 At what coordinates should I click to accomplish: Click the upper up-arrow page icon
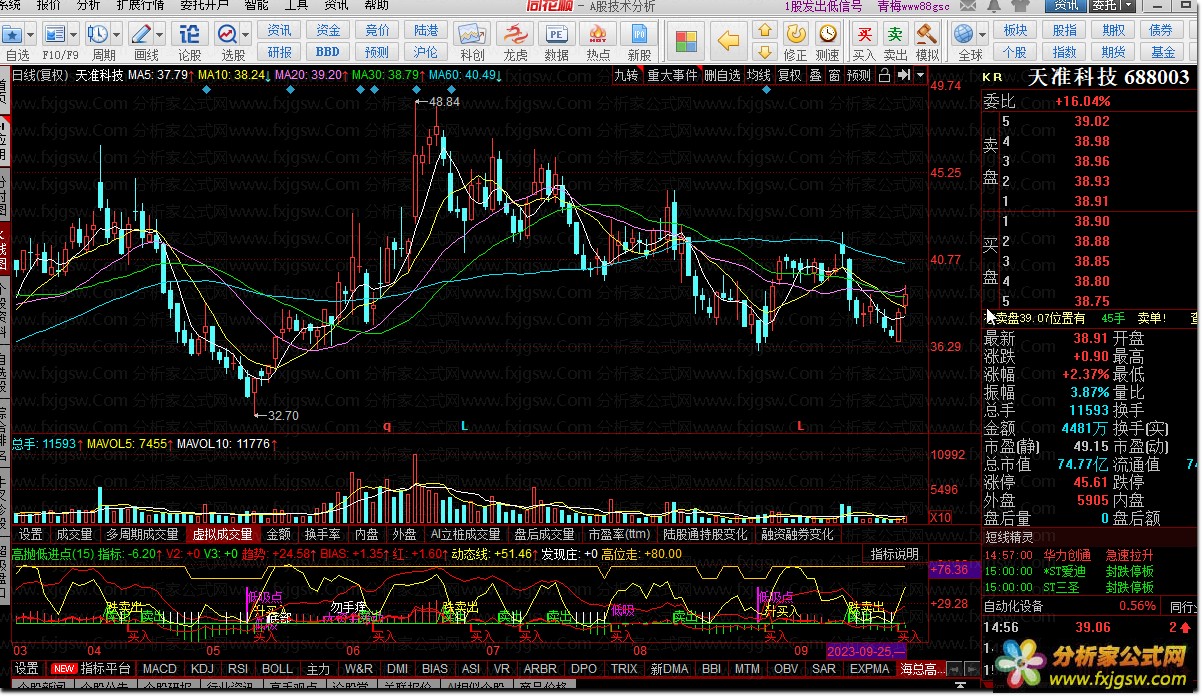coord(765,32)
